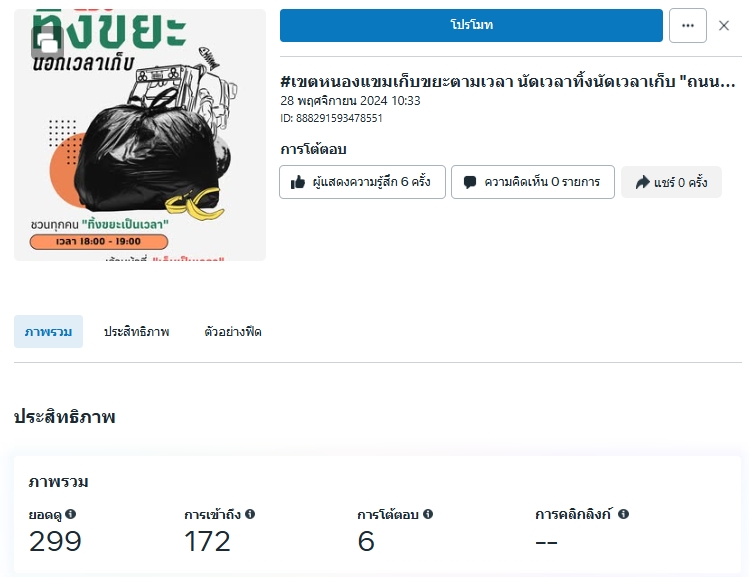This screenshot has width=749, height=577.
Task: Click info icon beside การโต้ตอบ metric
Action: 428,514
